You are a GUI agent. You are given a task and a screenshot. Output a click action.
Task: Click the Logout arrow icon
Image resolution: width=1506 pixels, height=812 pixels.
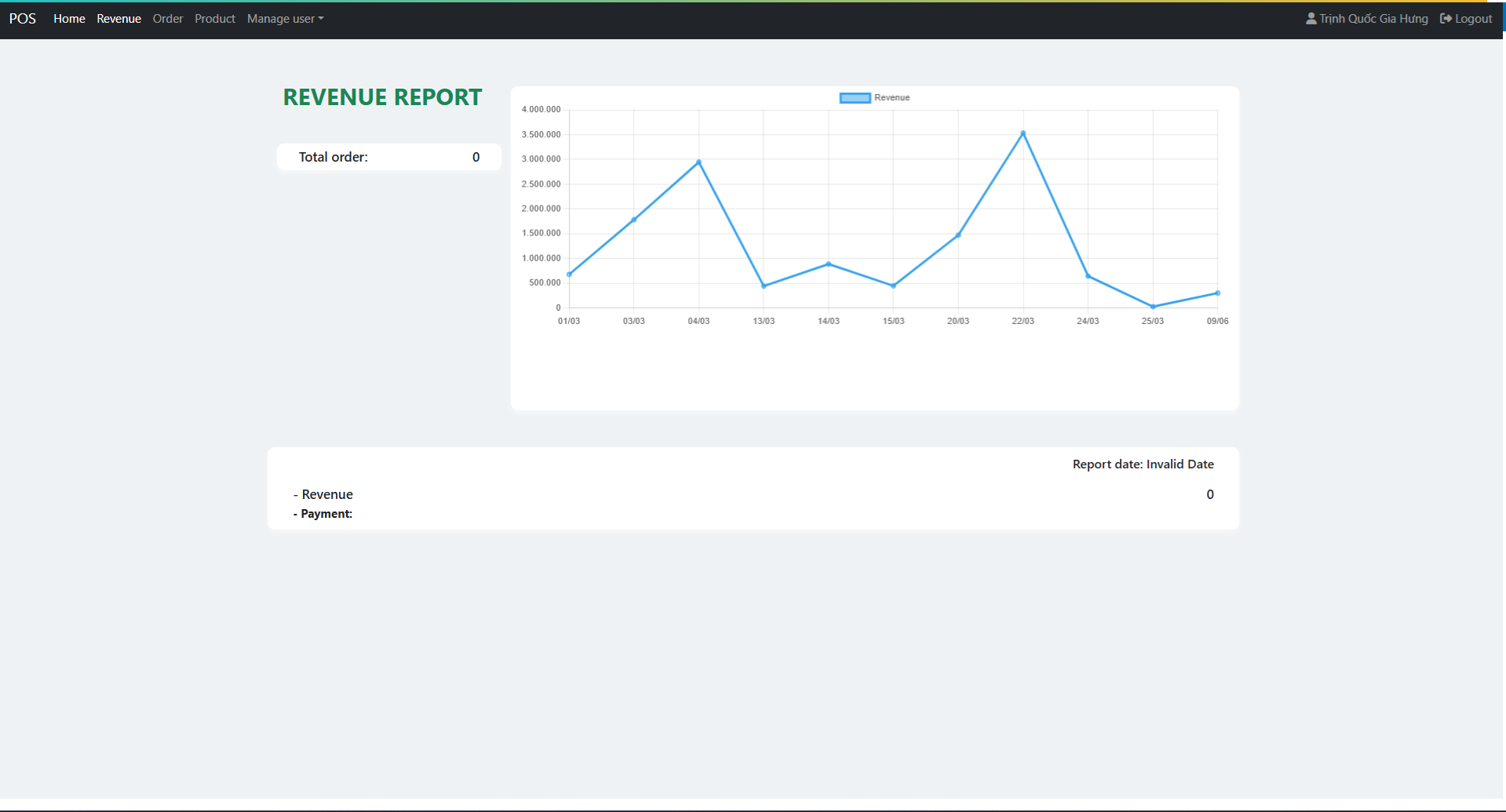(x=1446, y=19)
